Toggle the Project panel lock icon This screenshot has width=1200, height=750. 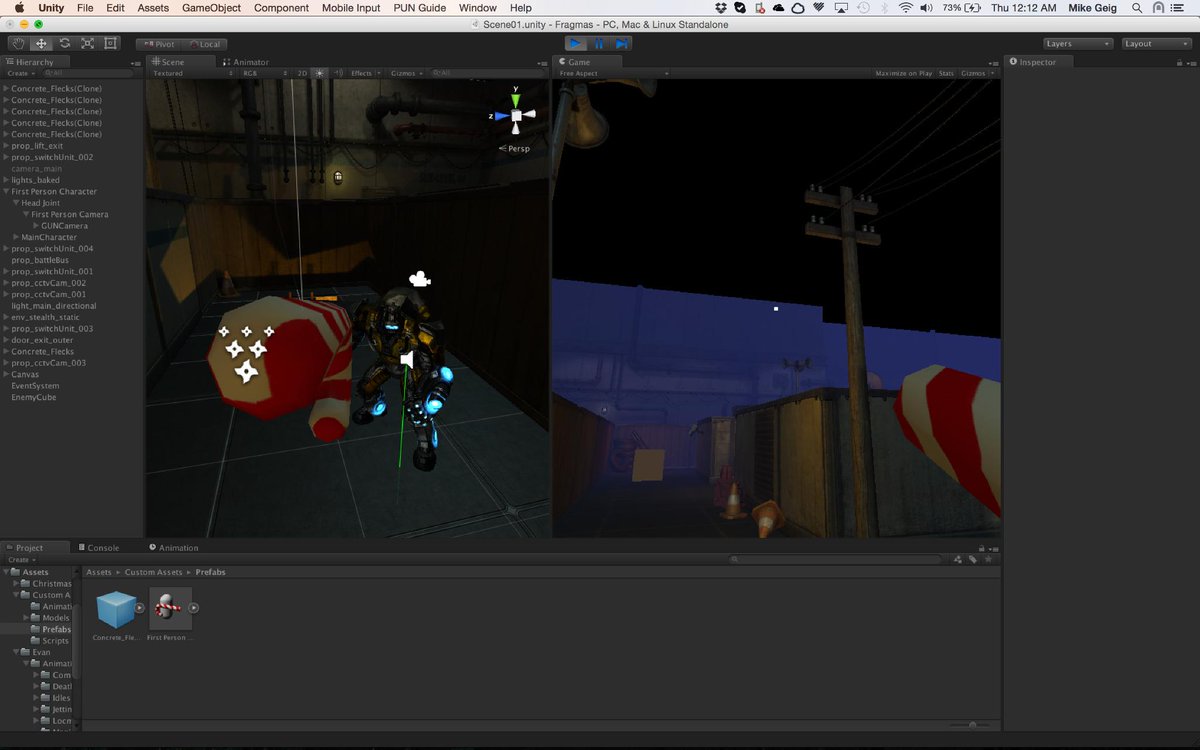[981, 548]
